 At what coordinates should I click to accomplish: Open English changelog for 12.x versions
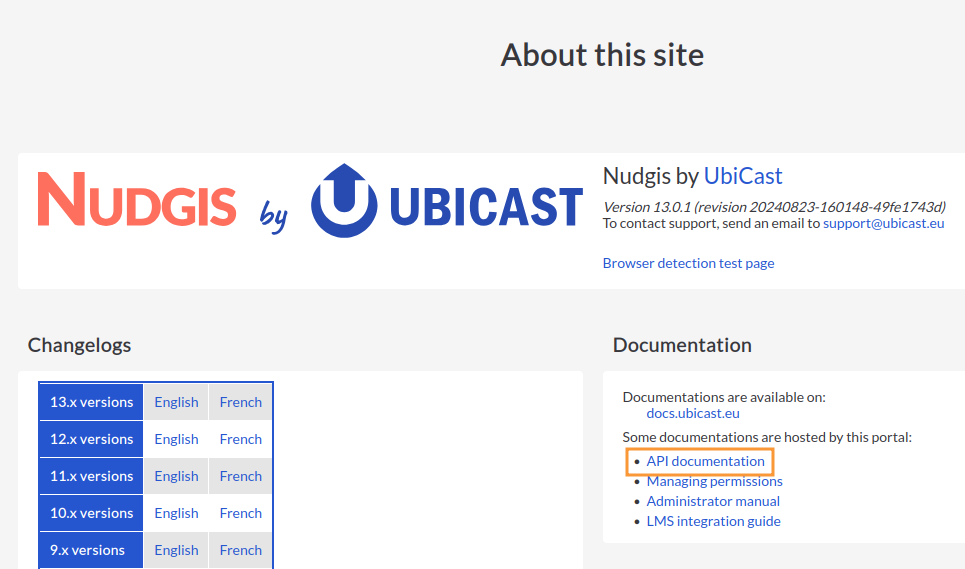pos(177,439)
